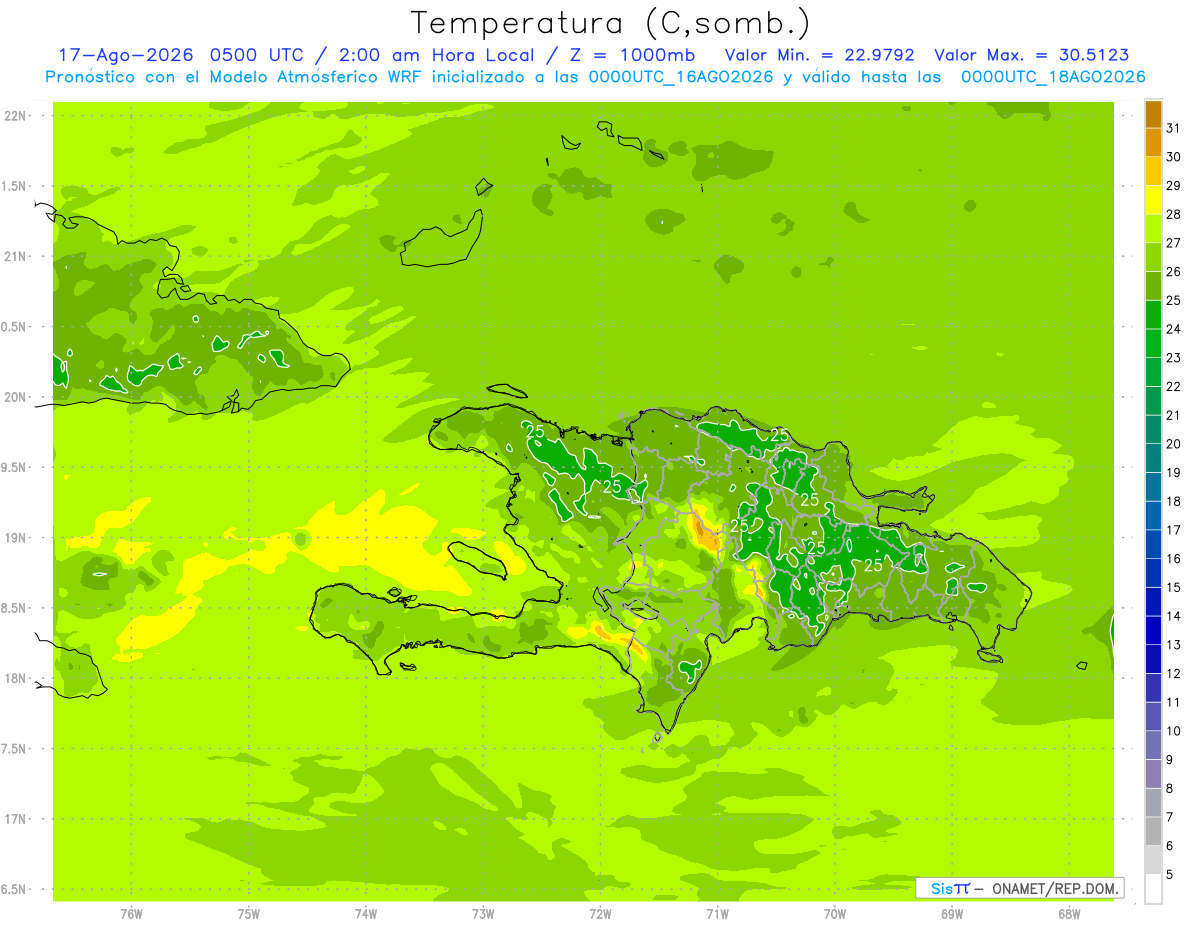The height and width of the screenshot is (927, 1200).
Task: Select the "17-Ago-2026" forecast date text
Action: tap(125, 55)
